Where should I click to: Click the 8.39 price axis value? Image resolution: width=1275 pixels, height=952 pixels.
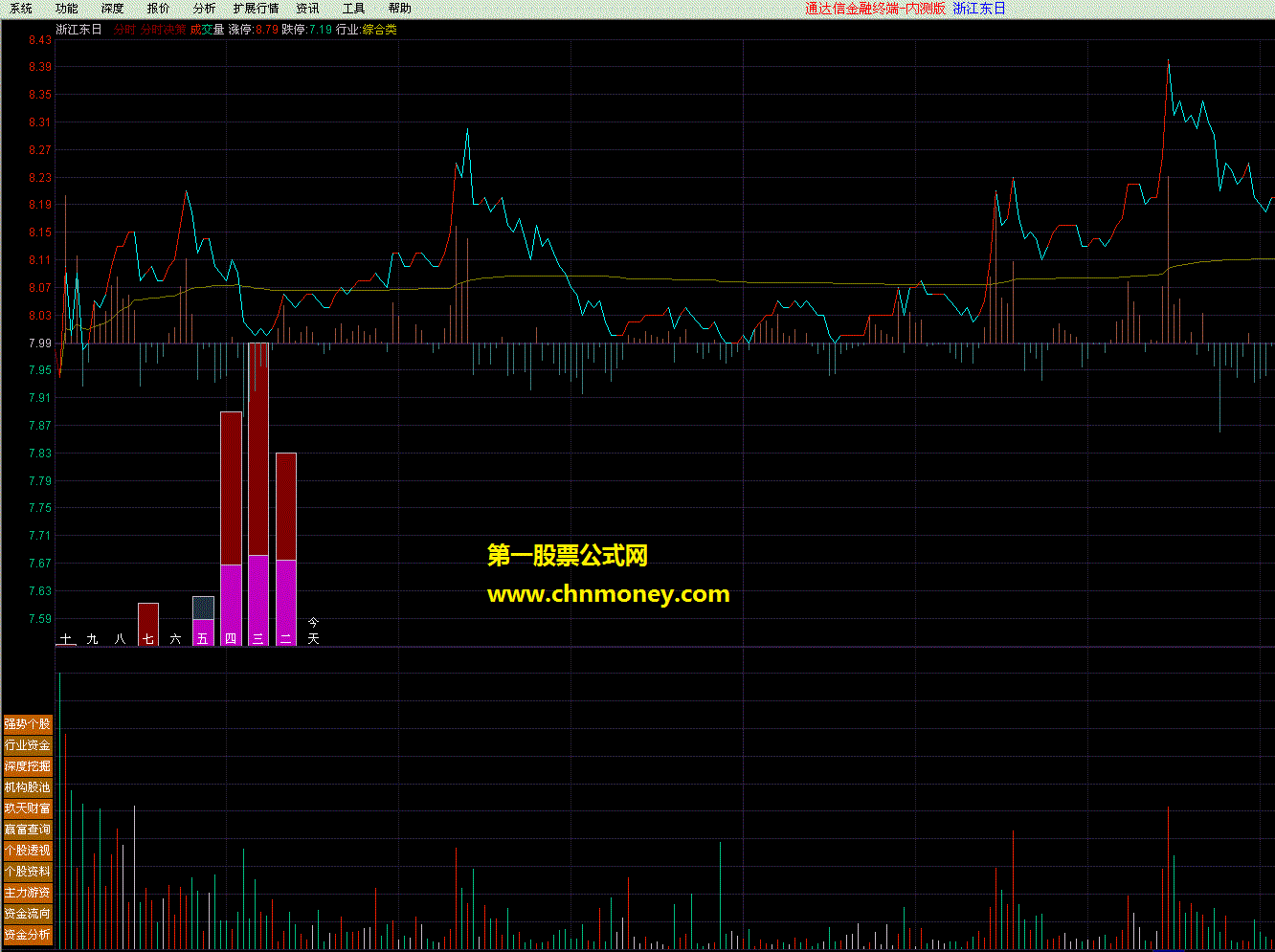tap(40, 67)
